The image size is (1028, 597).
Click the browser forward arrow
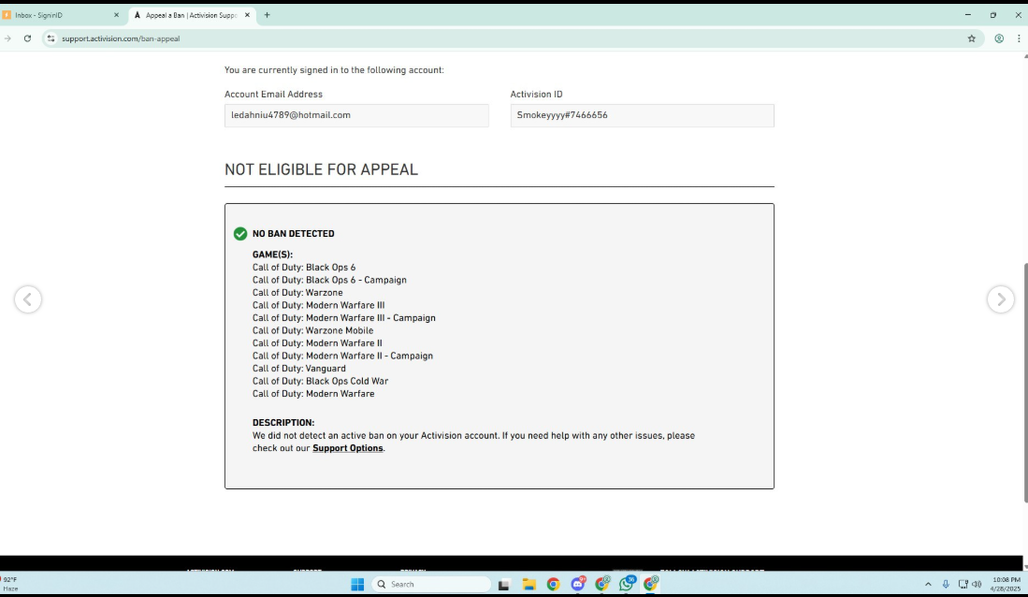click(x=8, y=39)
